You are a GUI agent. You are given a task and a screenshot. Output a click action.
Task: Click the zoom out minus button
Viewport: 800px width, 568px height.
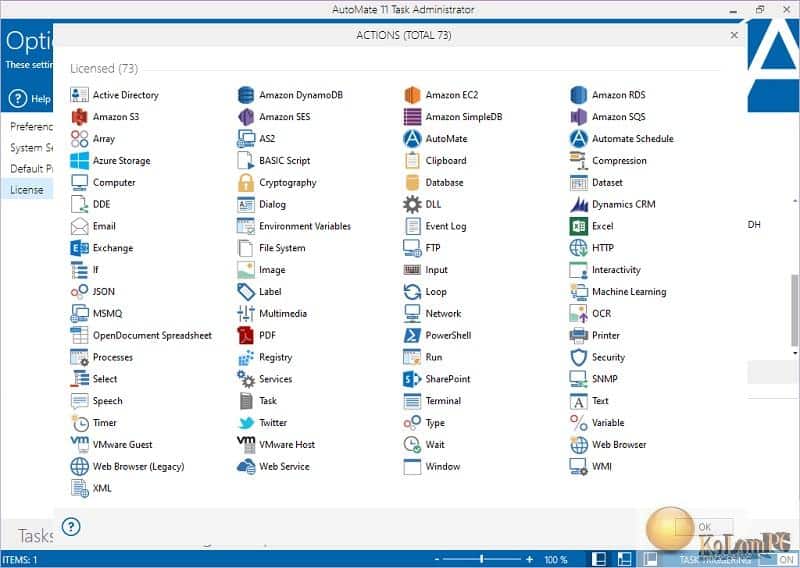tap(437, 559)
